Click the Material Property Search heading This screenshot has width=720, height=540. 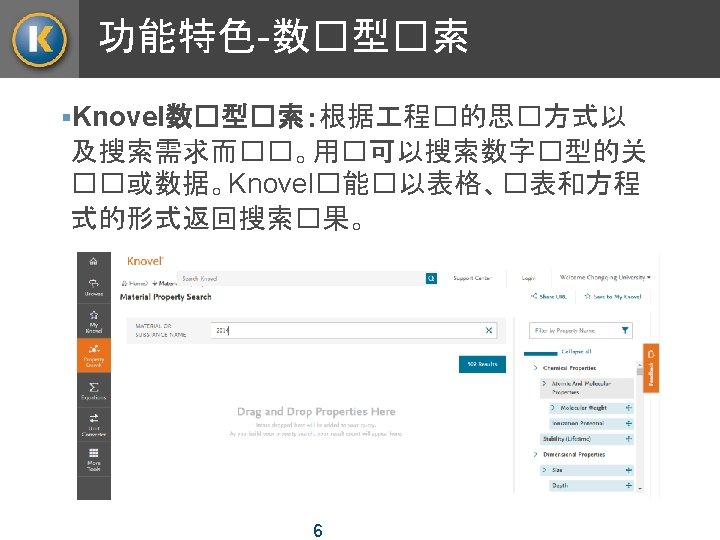click(x=166, y=297)
